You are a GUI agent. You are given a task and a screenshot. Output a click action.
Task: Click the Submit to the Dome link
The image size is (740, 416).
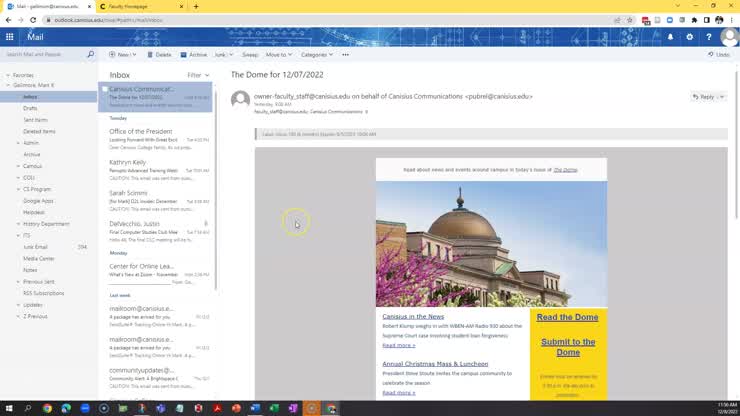[x=568, y=347]
